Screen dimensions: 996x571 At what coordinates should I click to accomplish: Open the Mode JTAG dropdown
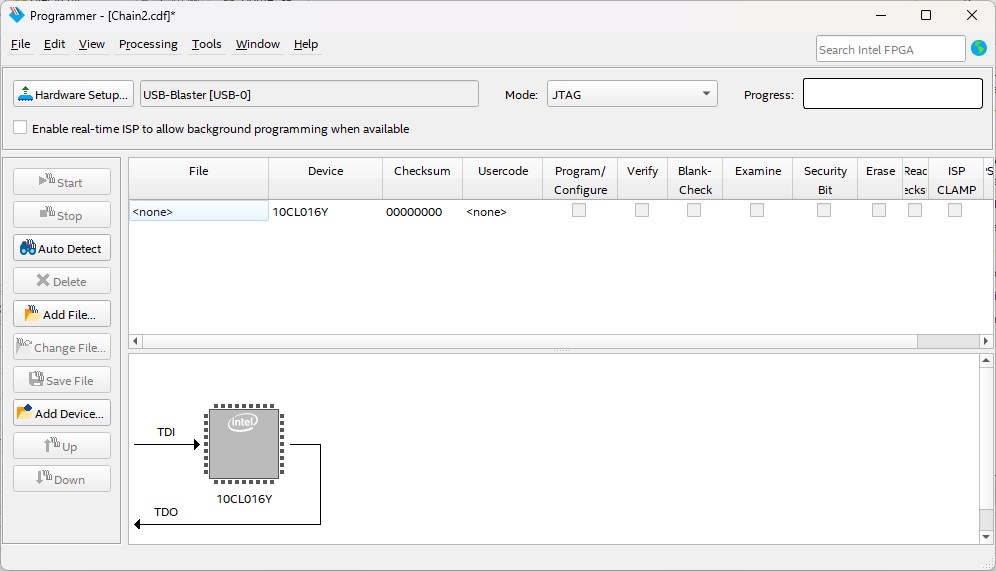pos(632,94)
